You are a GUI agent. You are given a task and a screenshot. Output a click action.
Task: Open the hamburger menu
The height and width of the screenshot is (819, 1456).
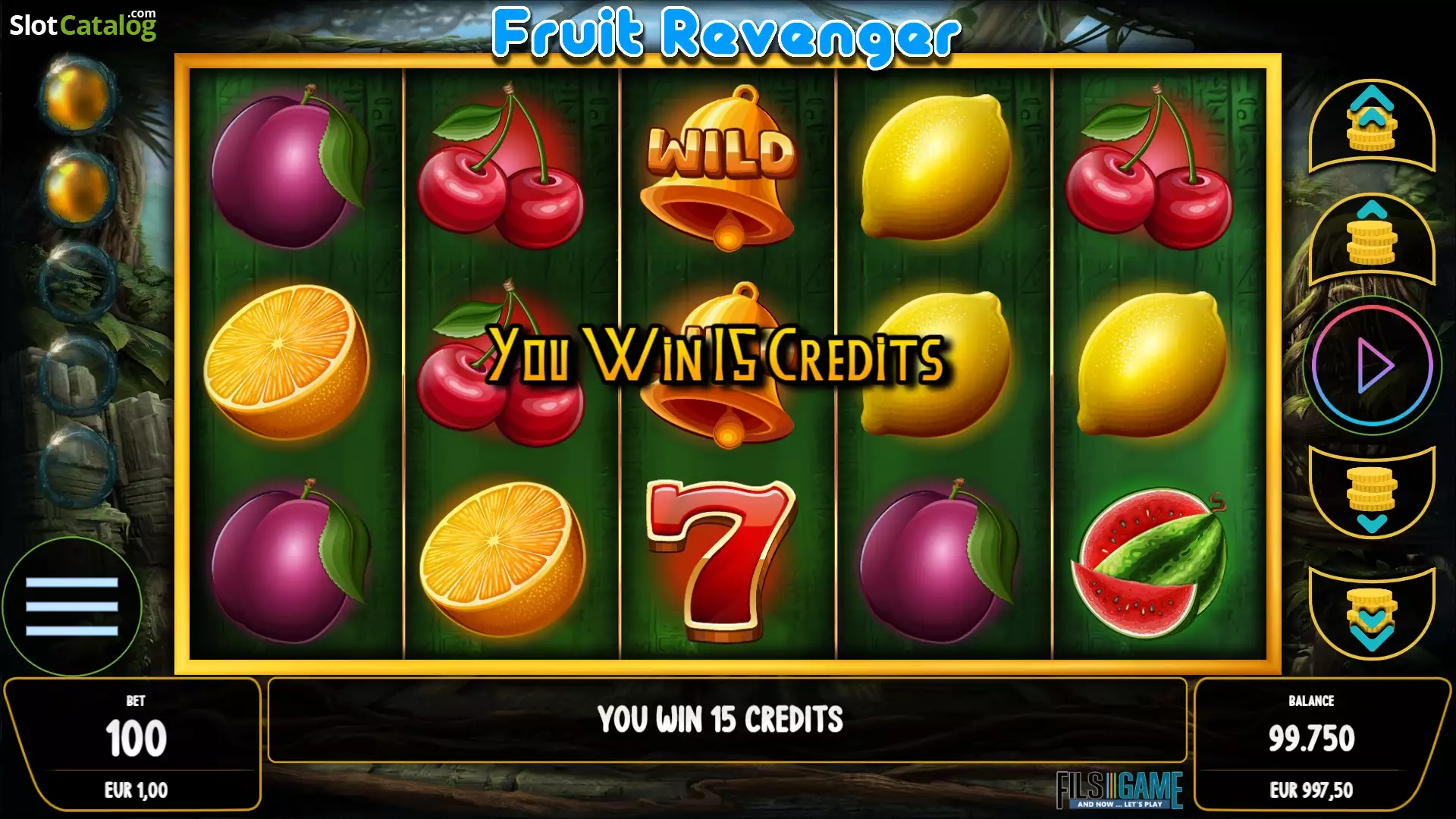coord(71,606)
